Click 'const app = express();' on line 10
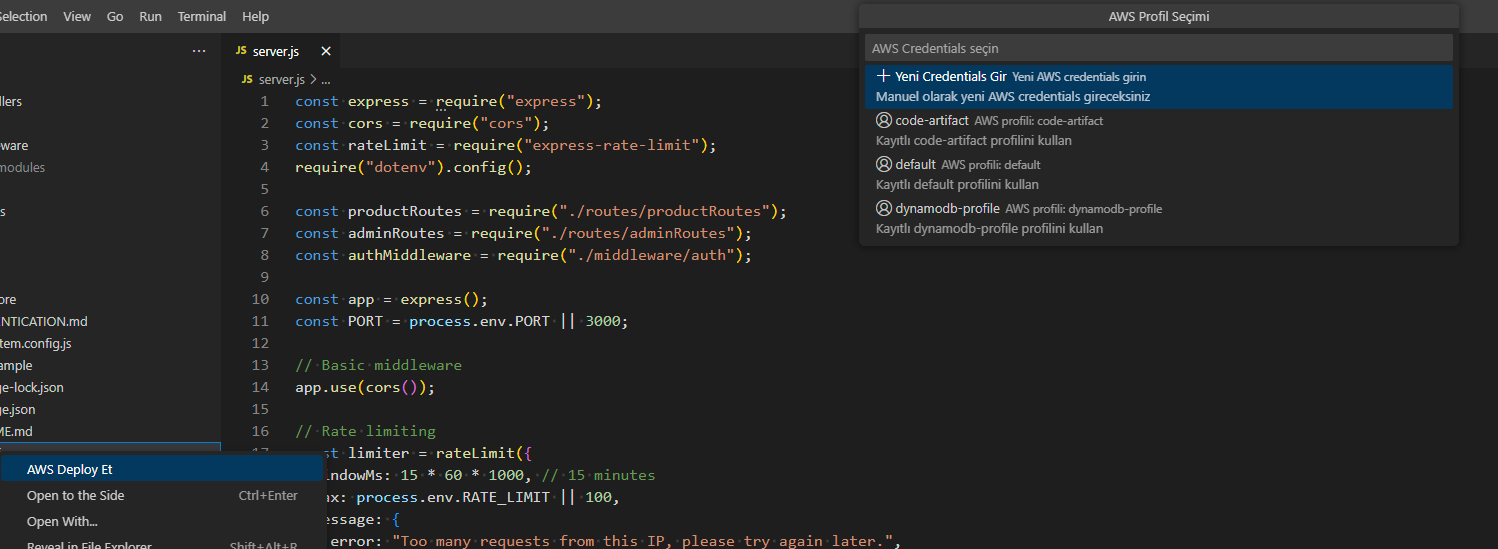Screen dimensions: 1498x549 point(391,299)
